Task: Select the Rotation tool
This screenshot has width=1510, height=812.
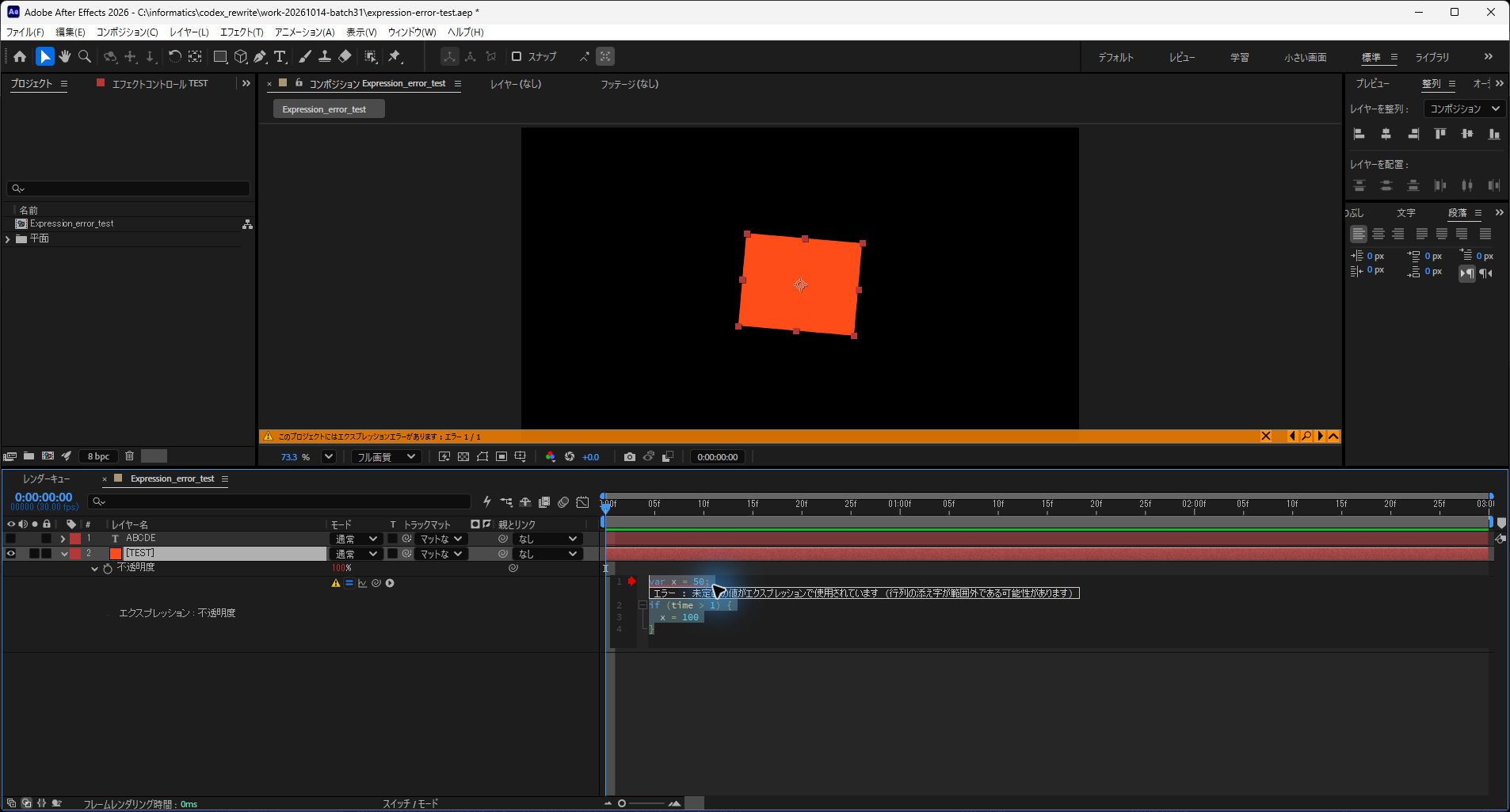Action: (174, 56)
